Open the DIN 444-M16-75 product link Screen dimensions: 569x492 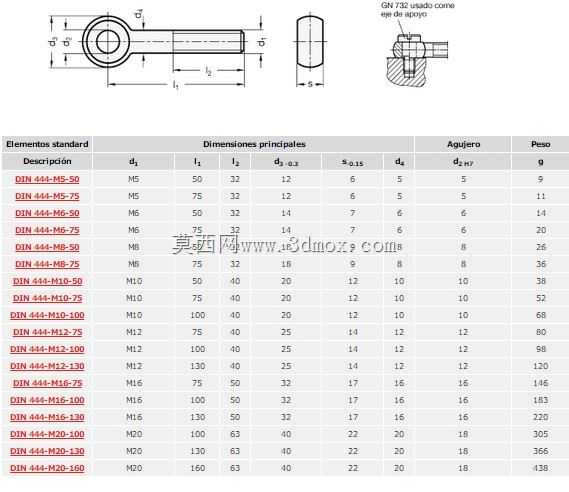[x=47, y=384]
